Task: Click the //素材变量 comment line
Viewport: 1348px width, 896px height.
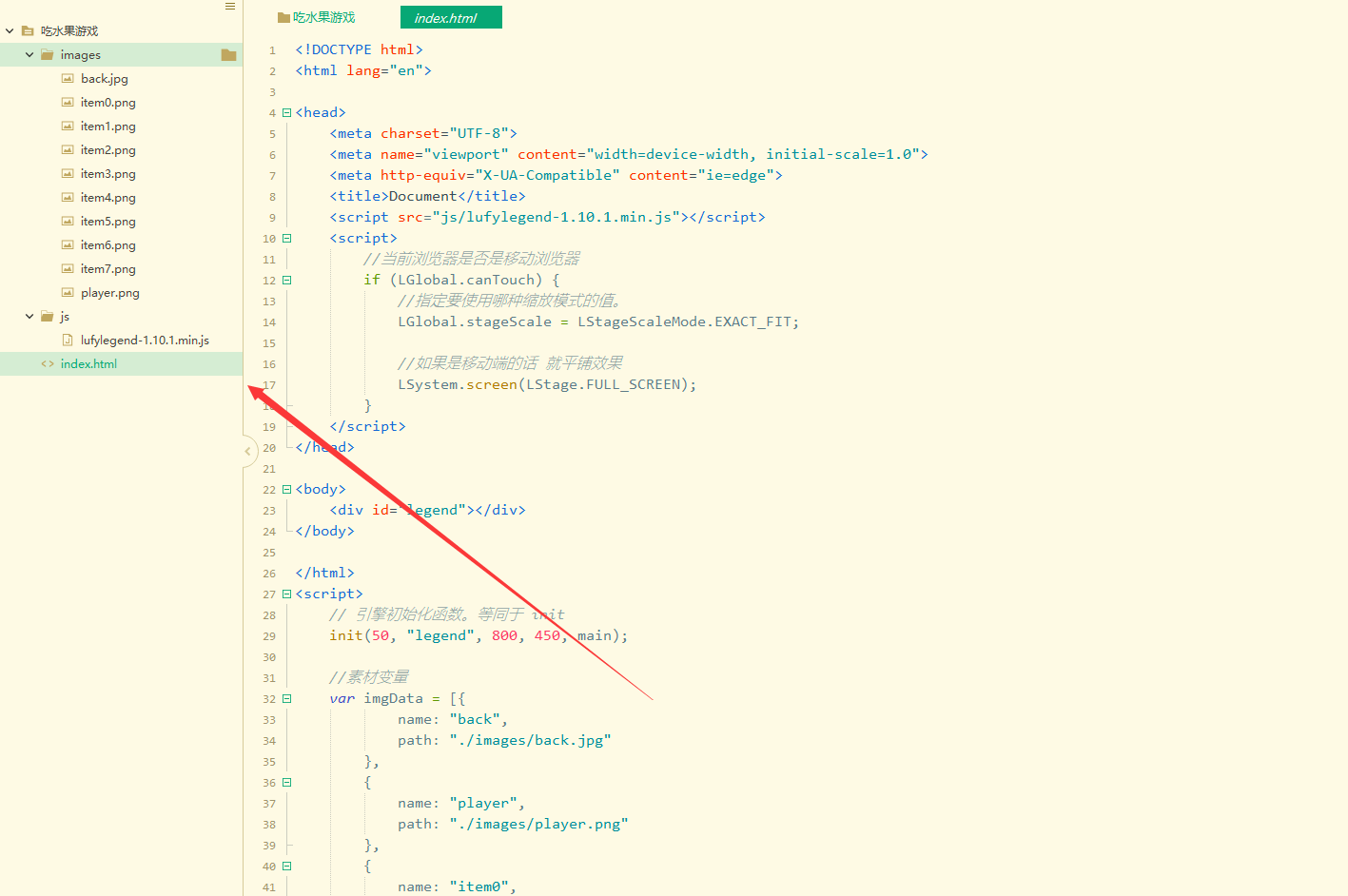Action: coord(369,677)
